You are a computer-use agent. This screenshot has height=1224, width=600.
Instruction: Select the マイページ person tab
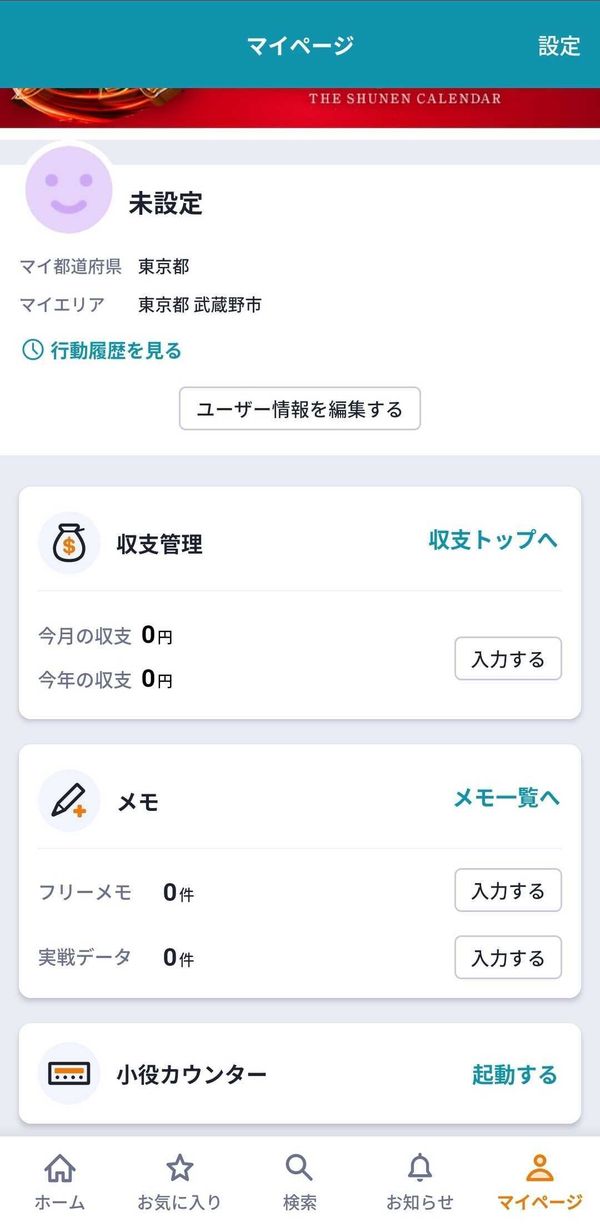(540, 1182)
